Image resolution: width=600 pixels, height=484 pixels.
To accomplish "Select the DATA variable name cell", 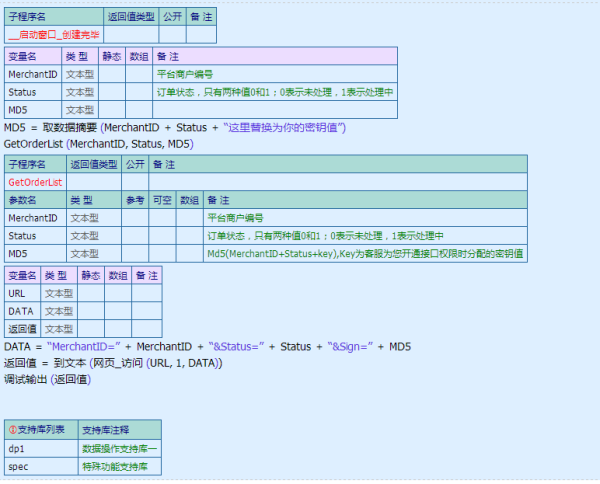I will click(21, 311).
